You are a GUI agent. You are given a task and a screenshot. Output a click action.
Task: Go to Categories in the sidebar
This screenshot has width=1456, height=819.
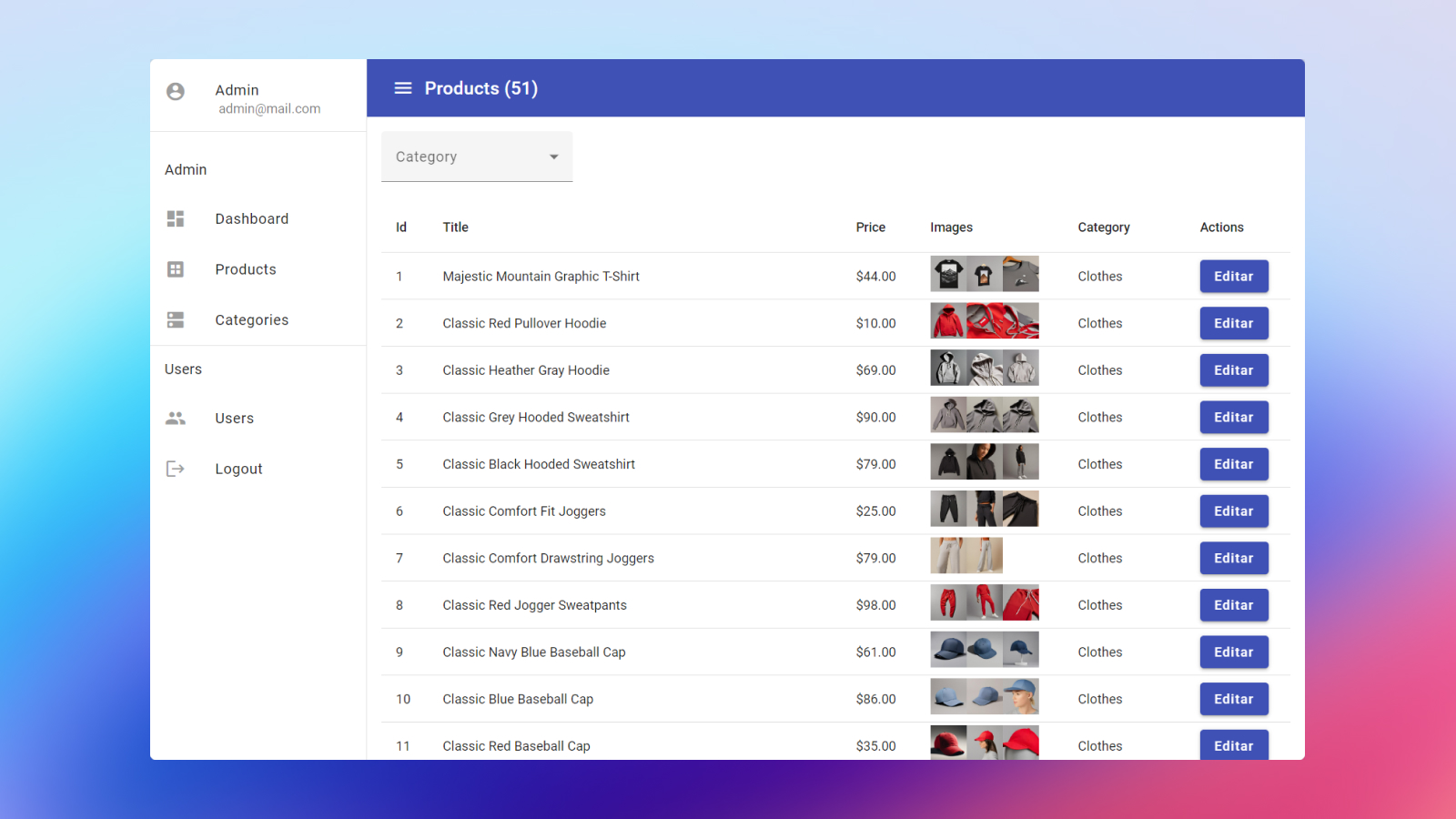tap(251, 320)
